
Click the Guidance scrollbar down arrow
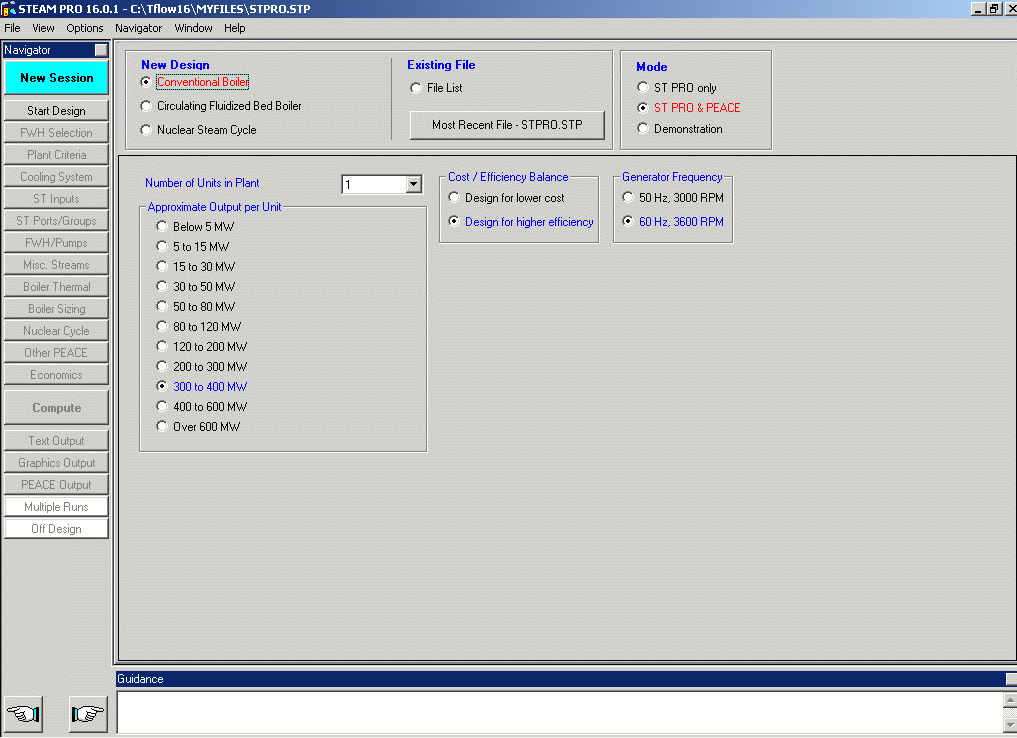(x=1010, y=724)
